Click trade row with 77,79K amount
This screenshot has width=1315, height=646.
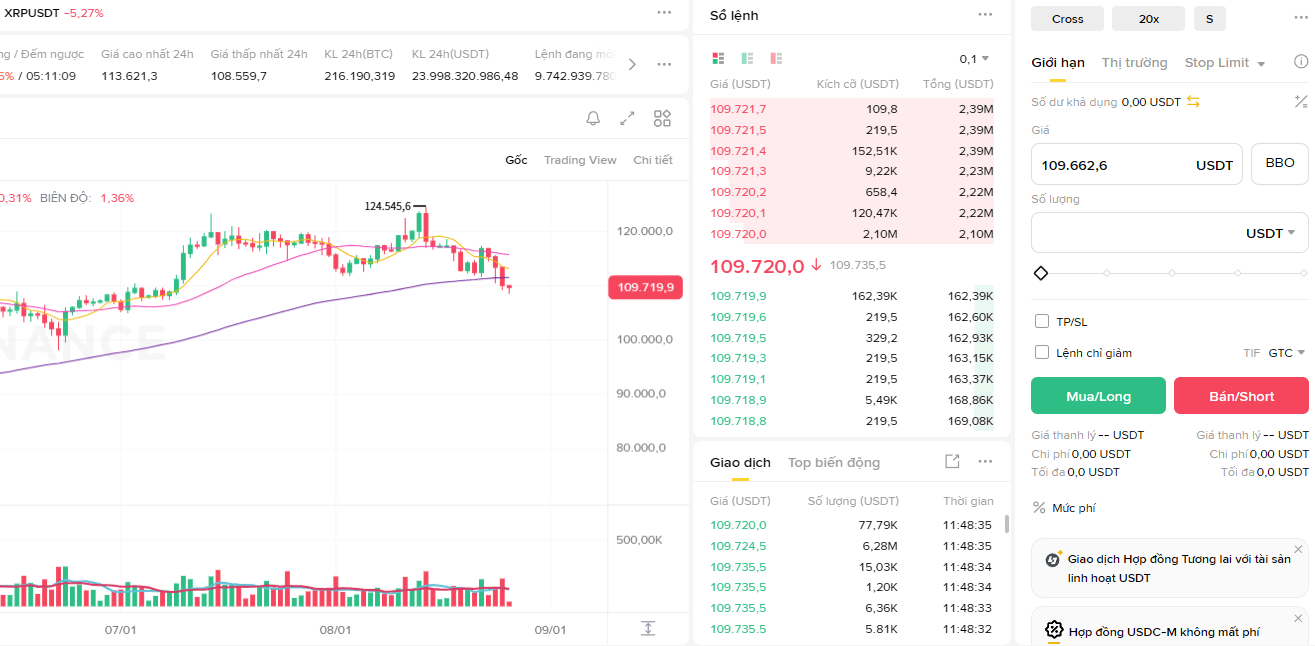click(x=851, y=525)
